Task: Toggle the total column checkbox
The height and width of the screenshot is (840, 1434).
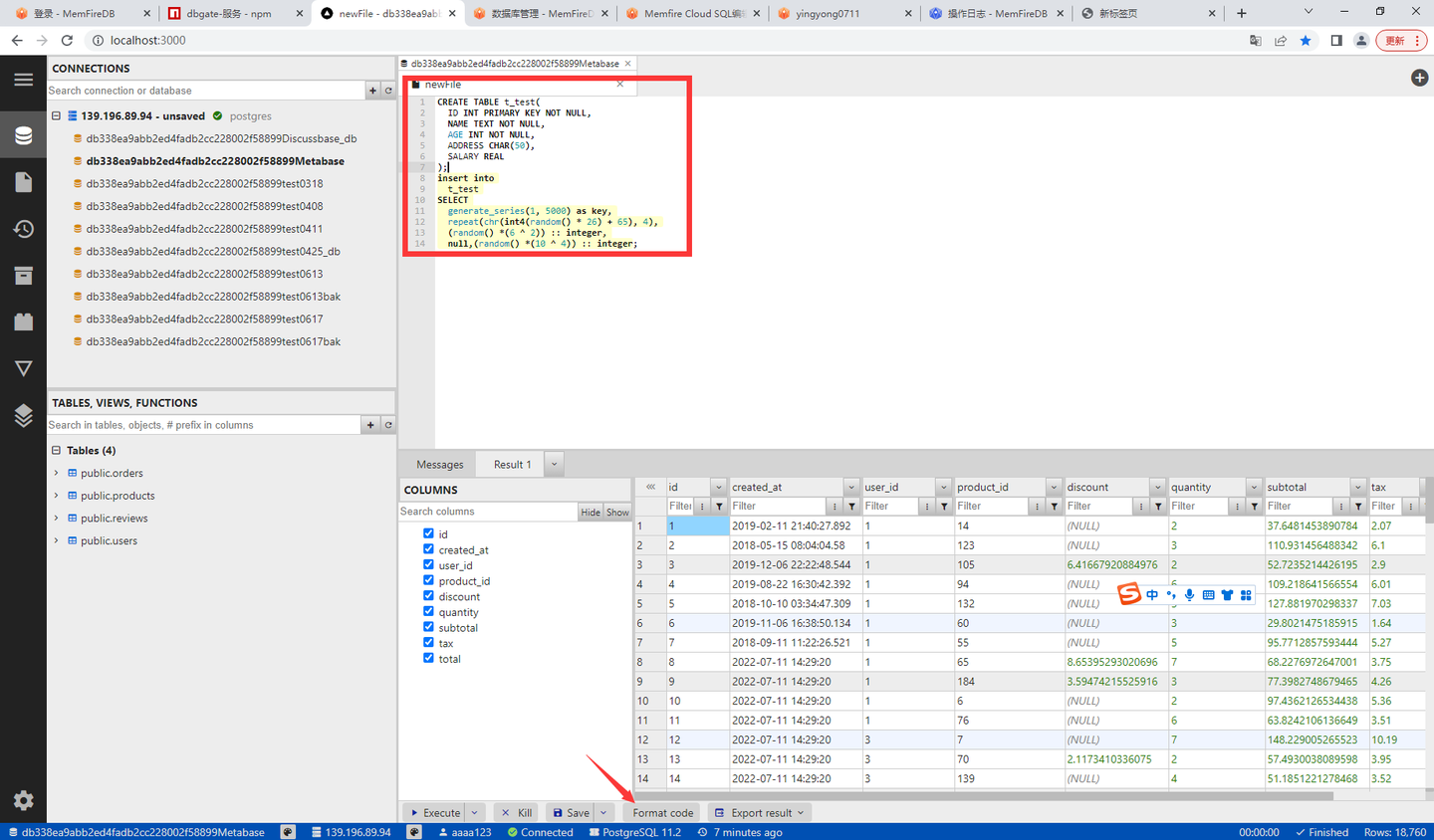Action: [428, 658]
